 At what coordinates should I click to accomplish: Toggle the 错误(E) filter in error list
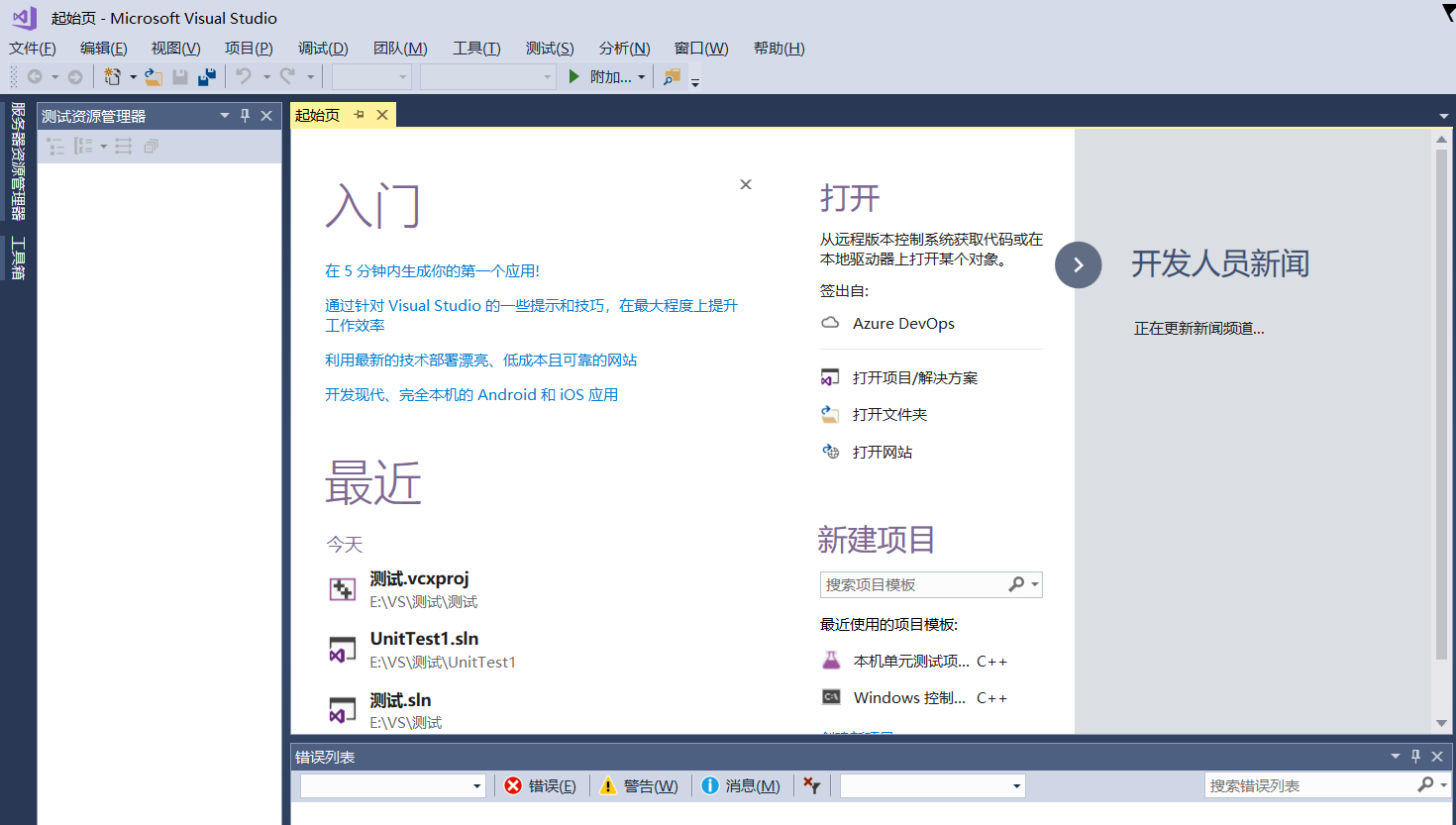(540, 785)
